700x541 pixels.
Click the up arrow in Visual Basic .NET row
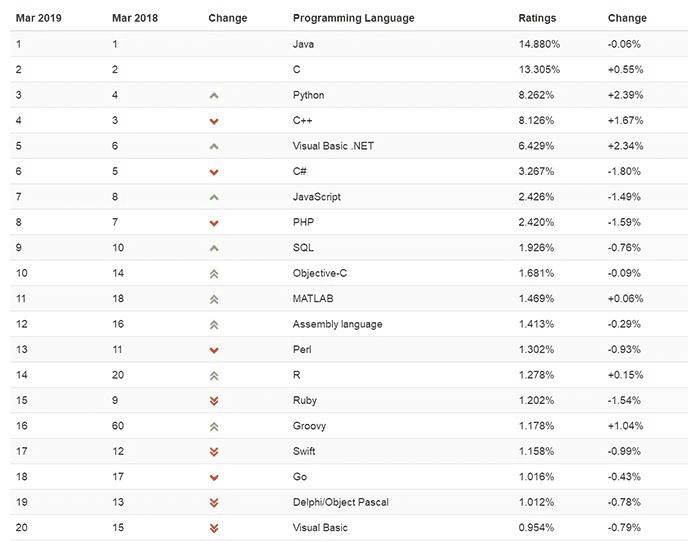pos(213,146)
